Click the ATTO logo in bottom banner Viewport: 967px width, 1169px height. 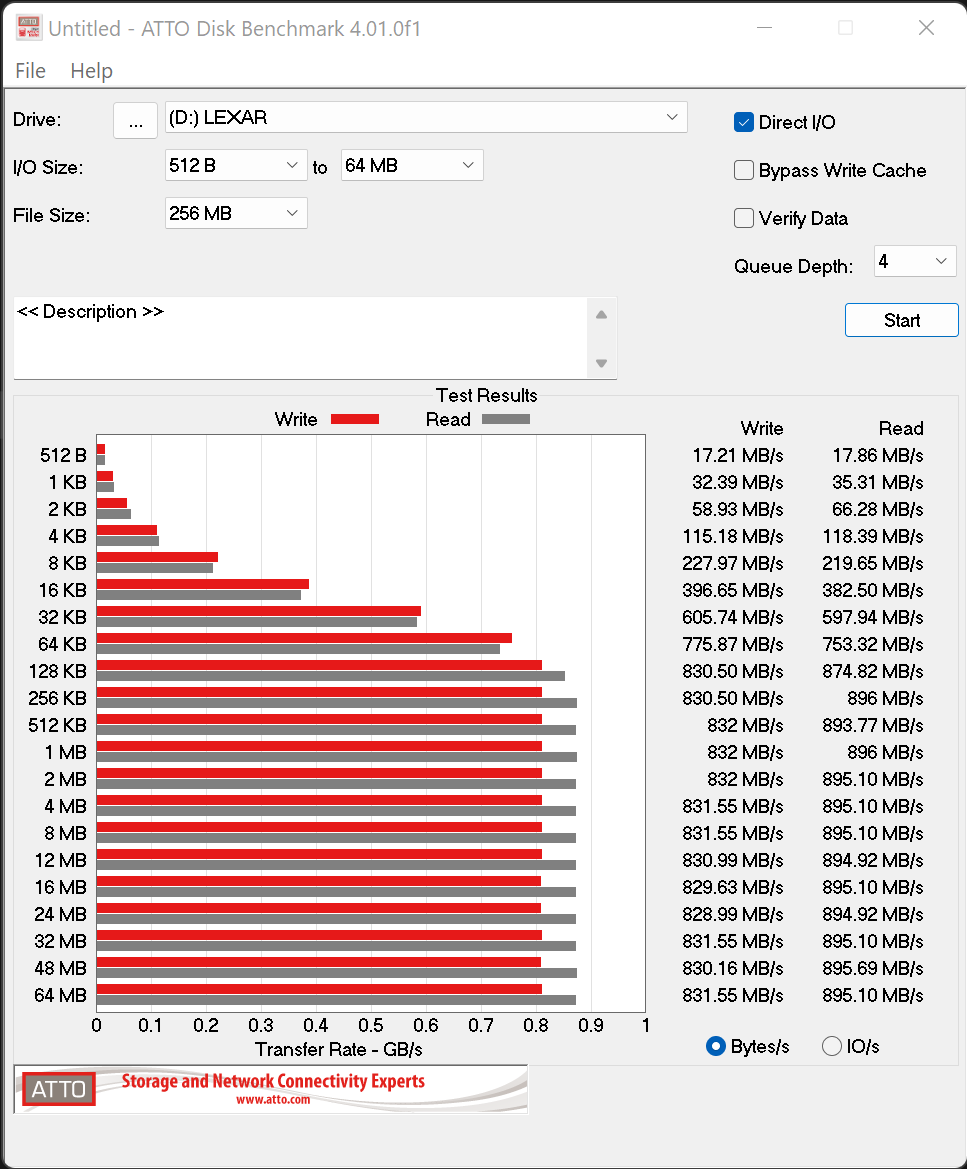(59, 1089)
